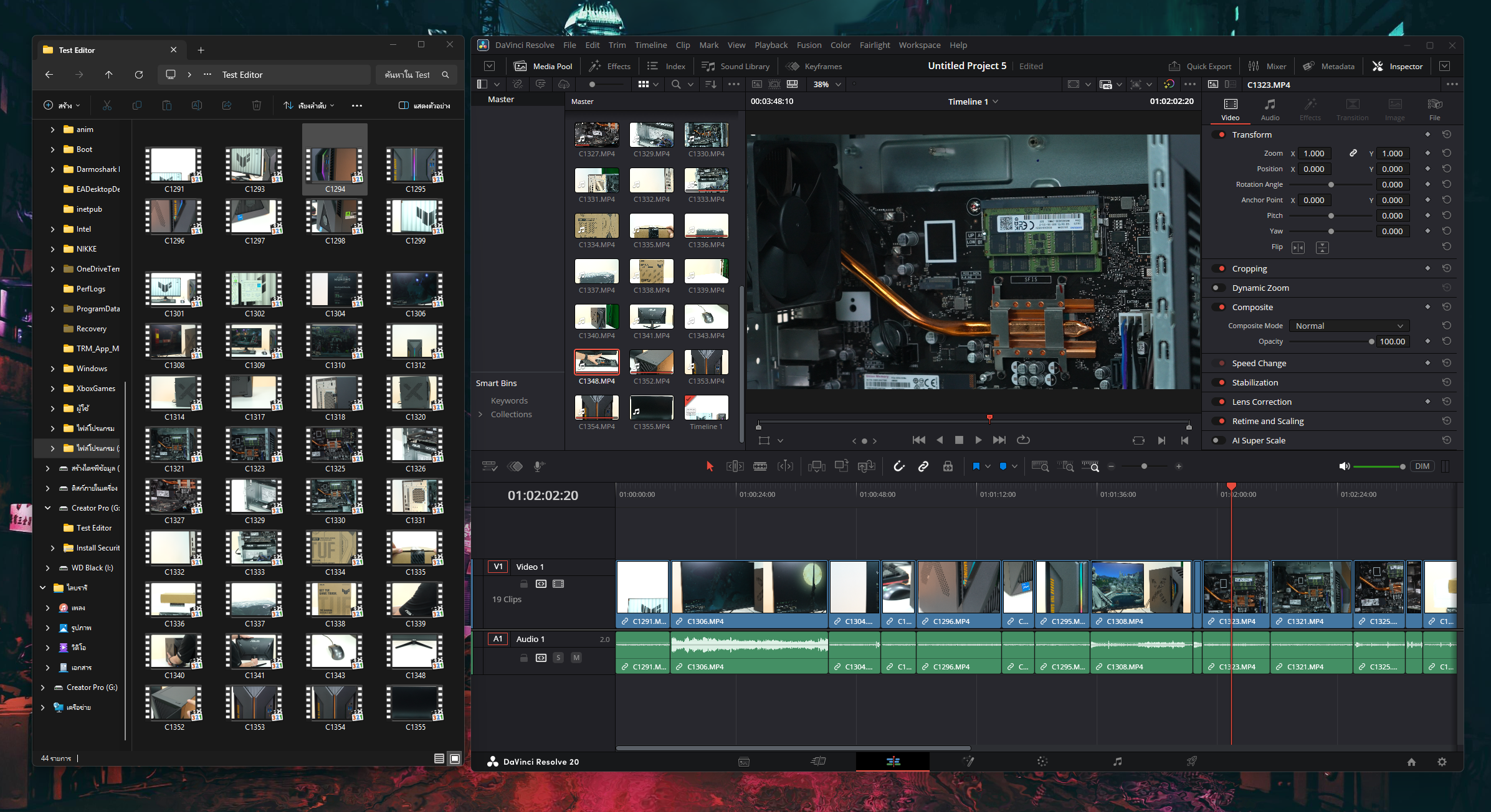
Task: Click the linked selection chain icon
Action: click(x=923, y=466)
